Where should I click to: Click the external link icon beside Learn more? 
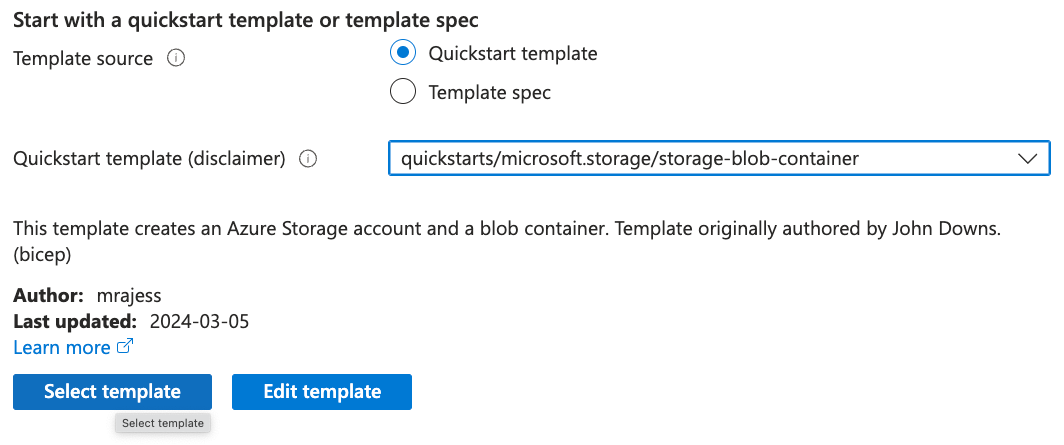pos(125,347)
